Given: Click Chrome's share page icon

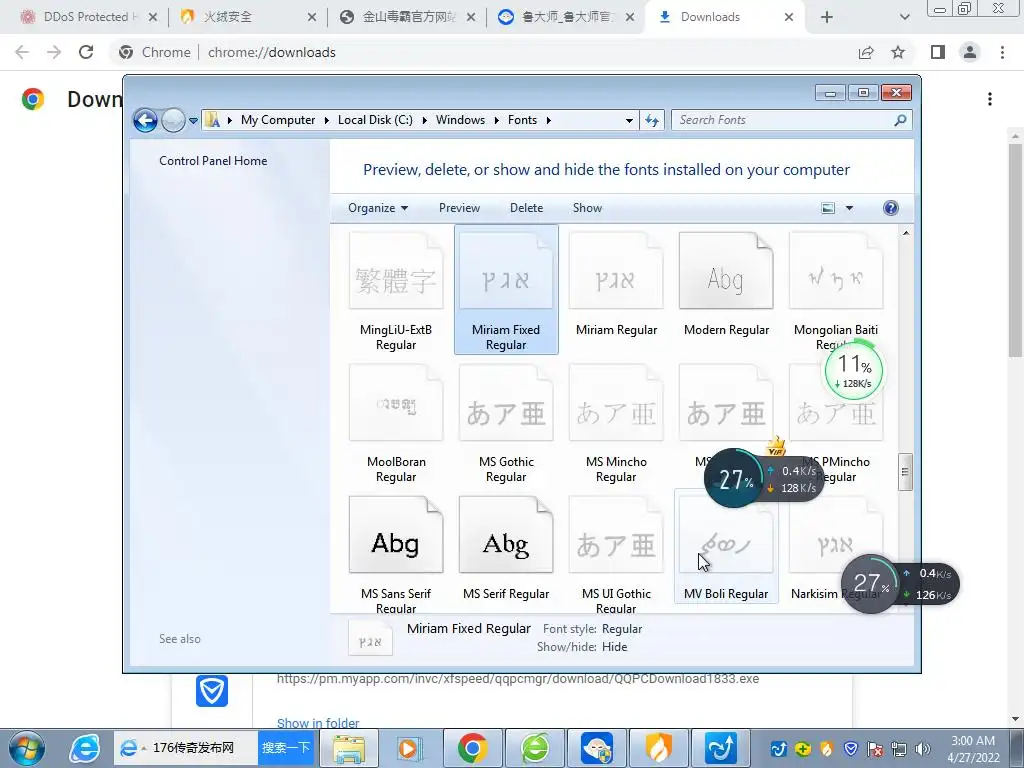Looking at the screenshot, I should [x=866, y=52].
